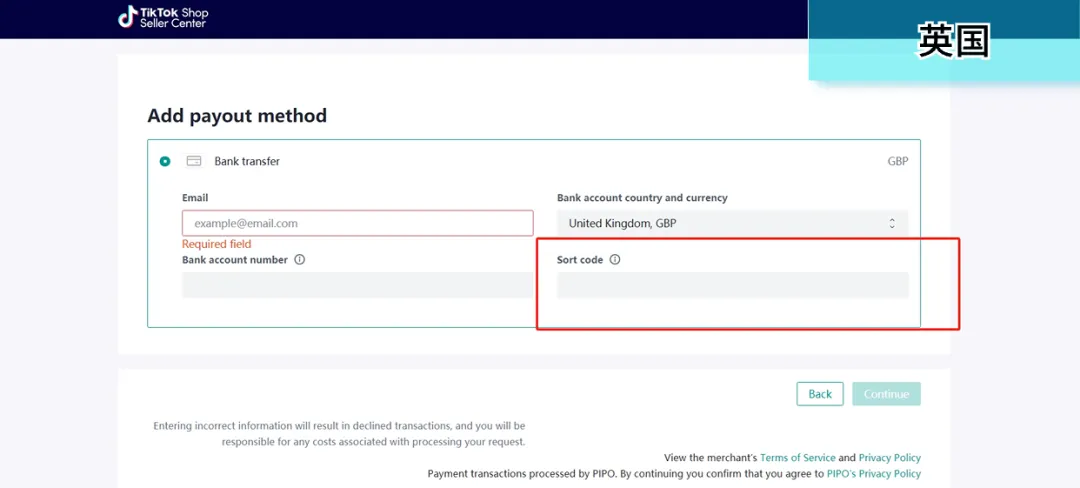Click the arrows on United Kingdom, GBP selector

(892, 223)
